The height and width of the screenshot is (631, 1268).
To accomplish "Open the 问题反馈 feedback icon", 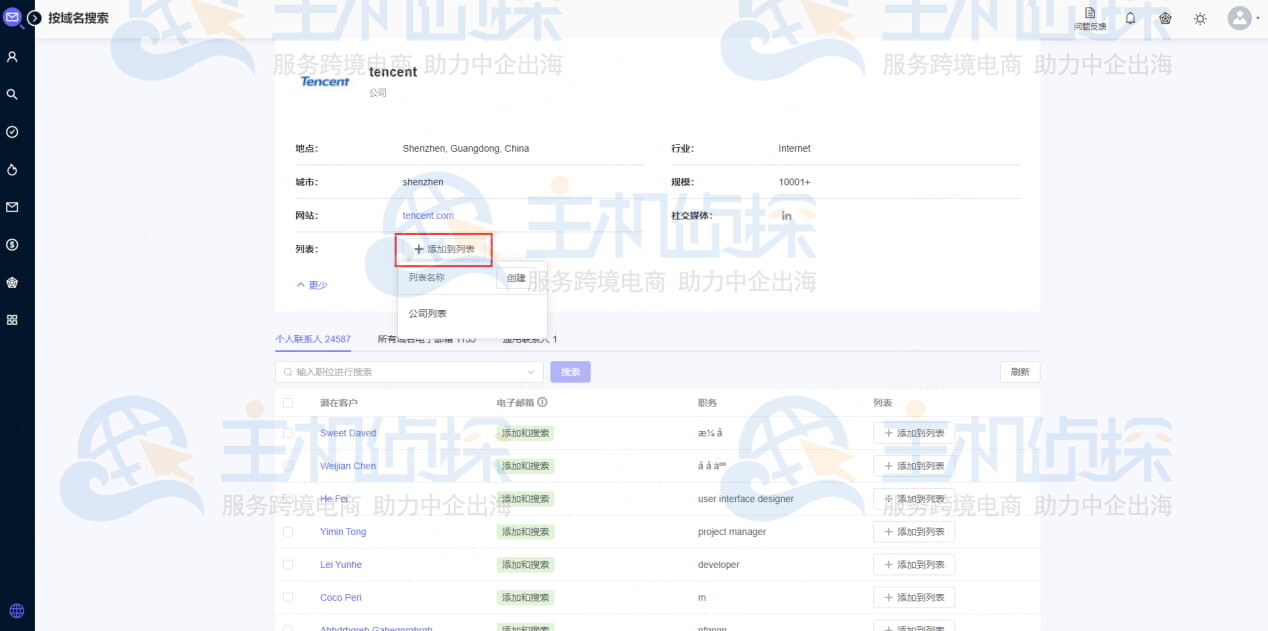I will click(1089, 17).
